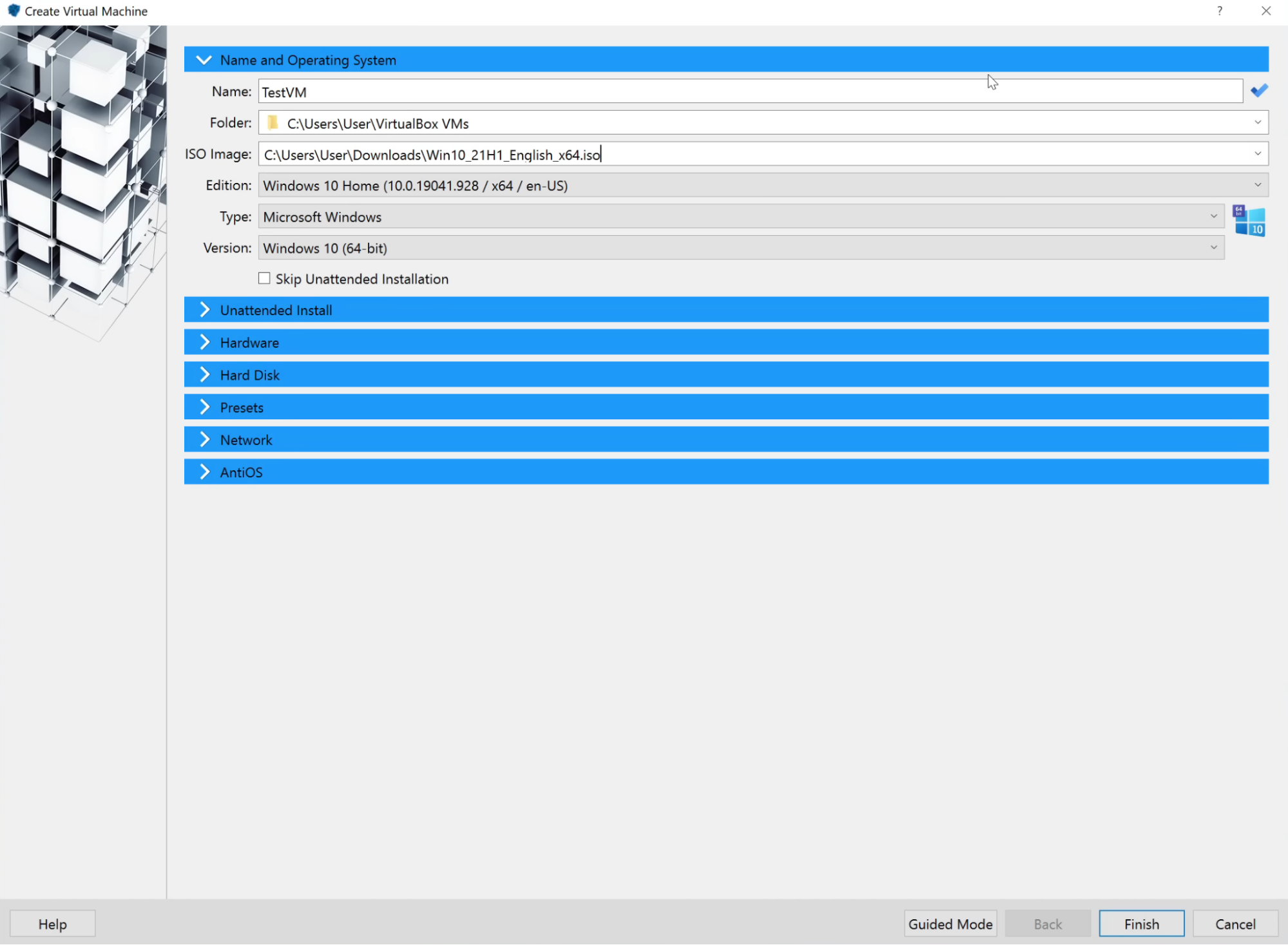Click the Finish button
The height and width of the screenshot is (945, 1288).
pos(1141,924)
